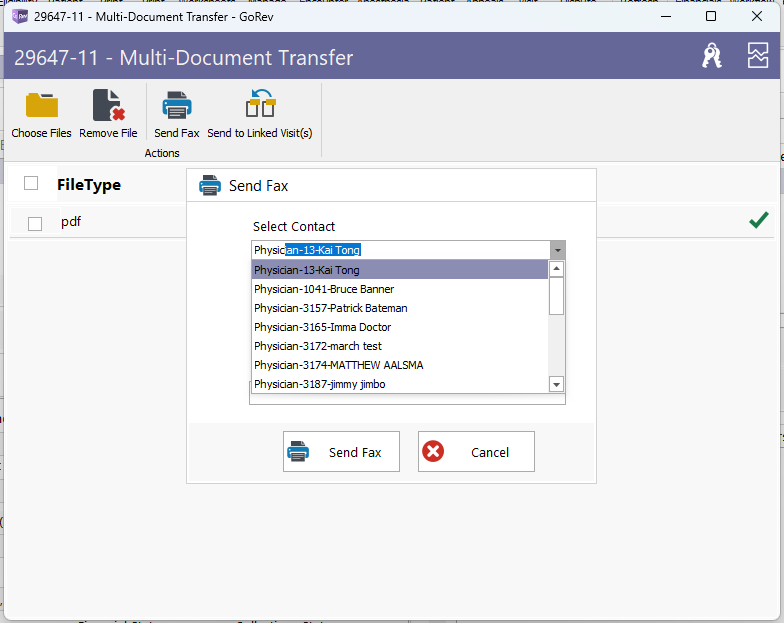Choose Physician-3157-Patrick Bateman contact
The image size is (784, 623).
331,308
